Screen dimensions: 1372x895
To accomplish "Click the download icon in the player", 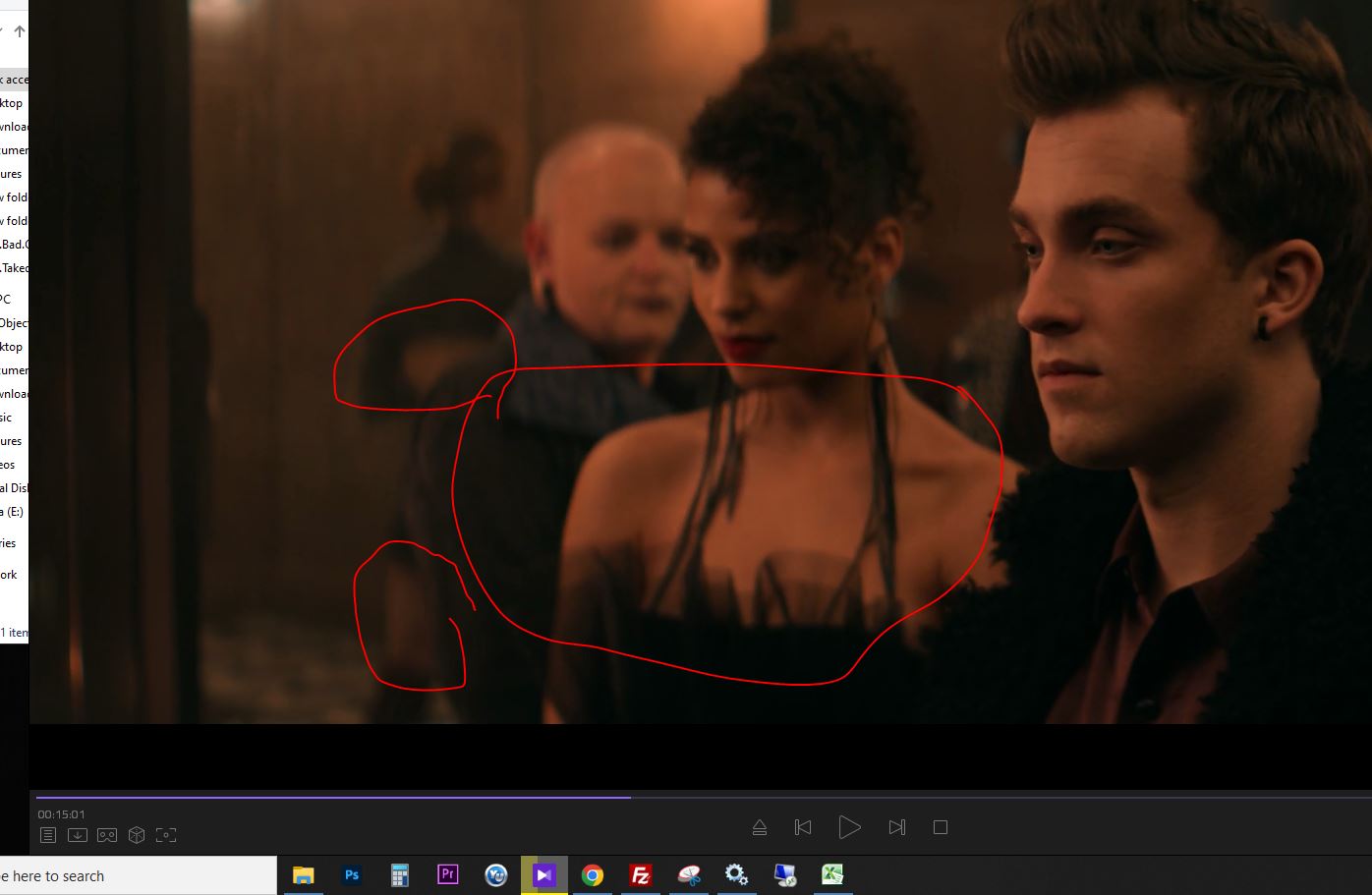I will point(78,835).
